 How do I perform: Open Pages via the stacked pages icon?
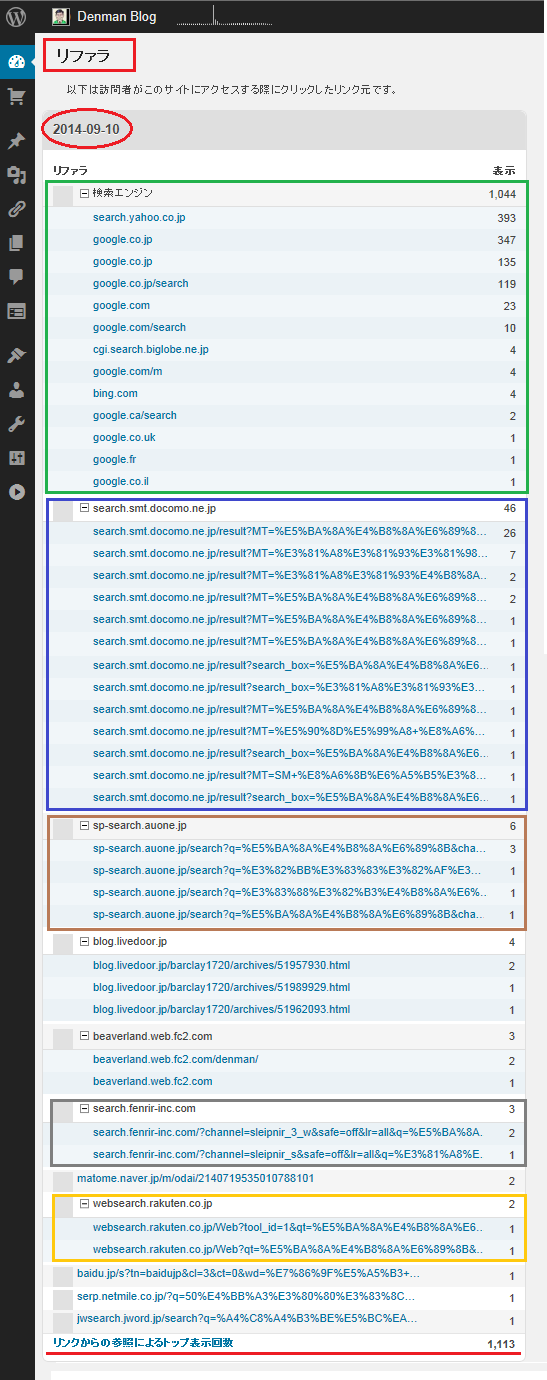tap(16, 243)
